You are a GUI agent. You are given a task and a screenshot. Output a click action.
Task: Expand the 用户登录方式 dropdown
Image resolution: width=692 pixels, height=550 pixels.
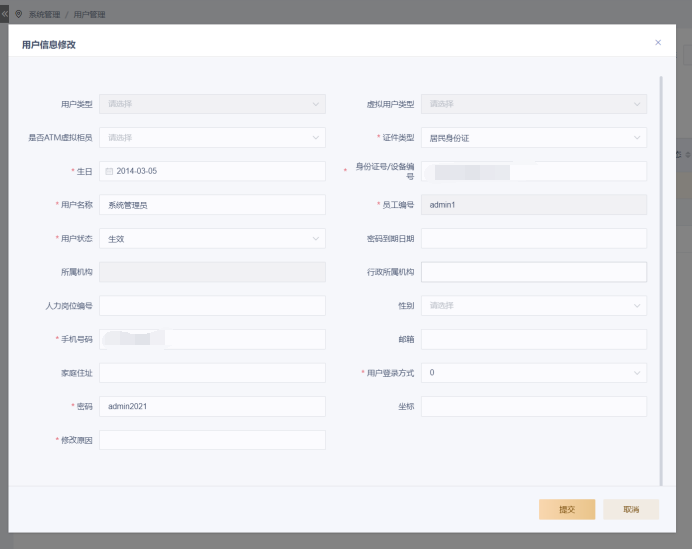click(533, 373)
